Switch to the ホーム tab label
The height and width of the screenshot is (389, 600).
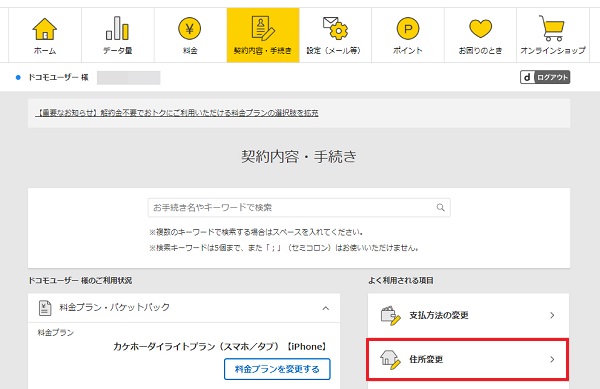click(x=45, y=50)
